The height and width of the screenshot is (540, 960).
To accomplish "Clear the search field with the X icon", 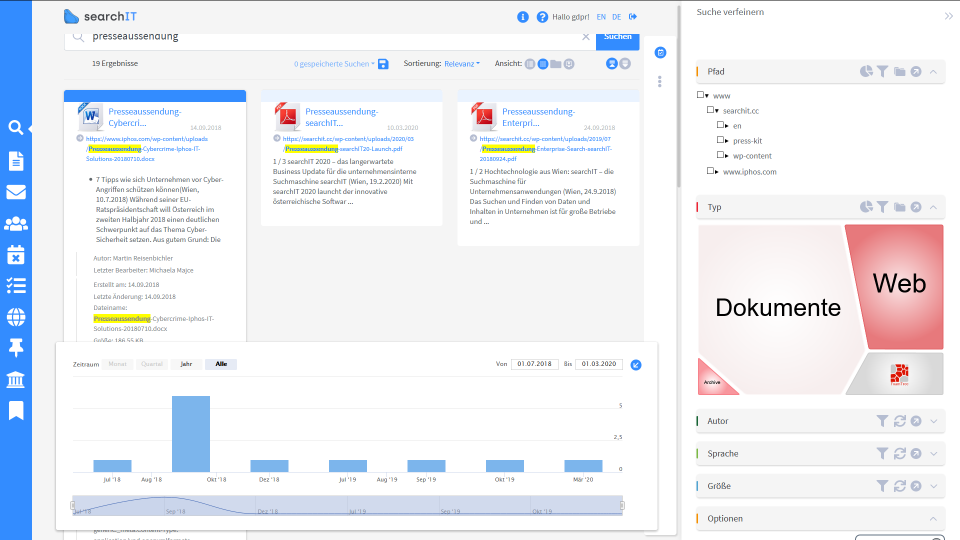I will pyautogui.click(x=586, y=37).
